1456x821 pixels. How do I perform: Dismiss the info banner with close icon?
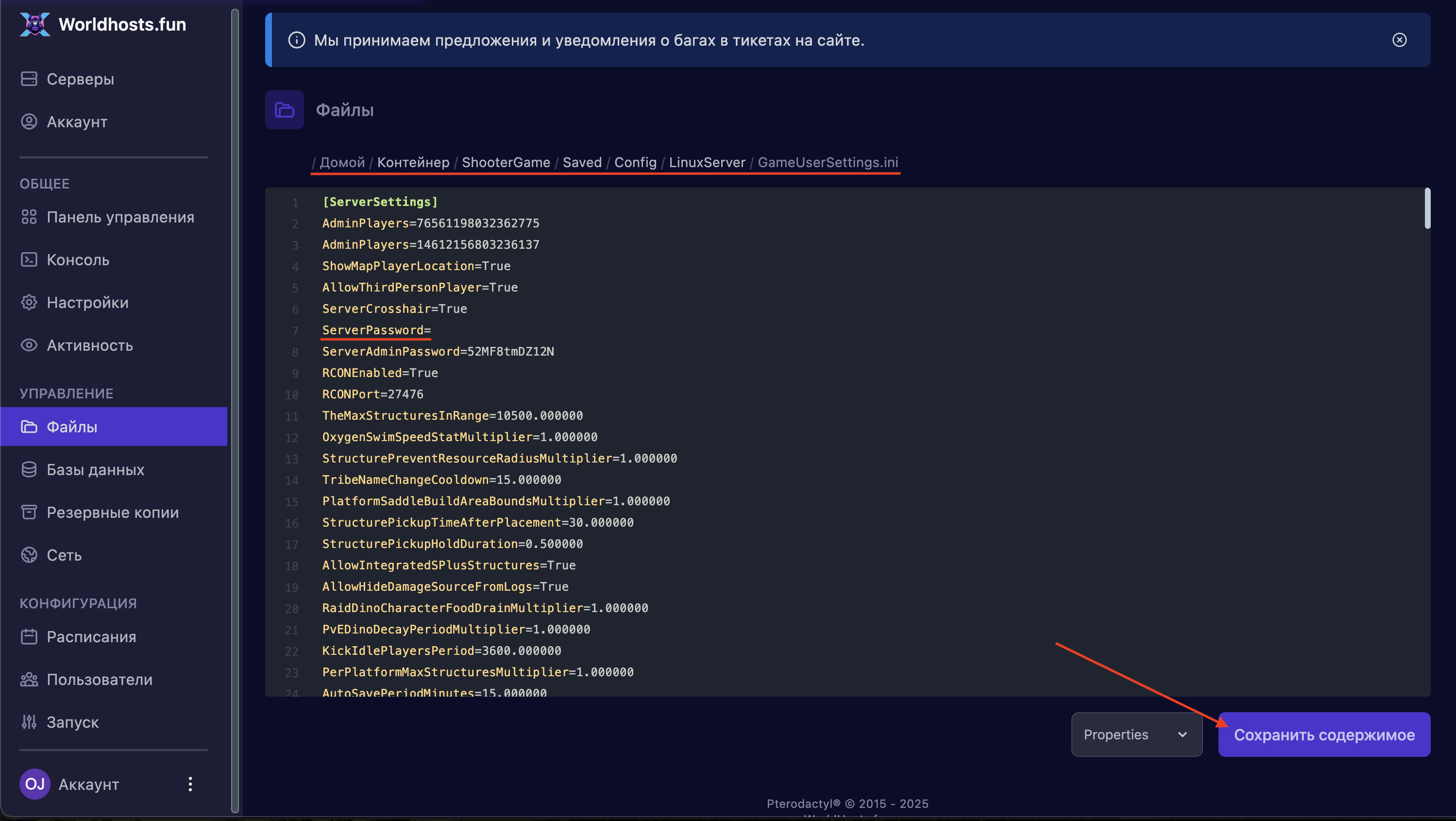click(1399, 40)
